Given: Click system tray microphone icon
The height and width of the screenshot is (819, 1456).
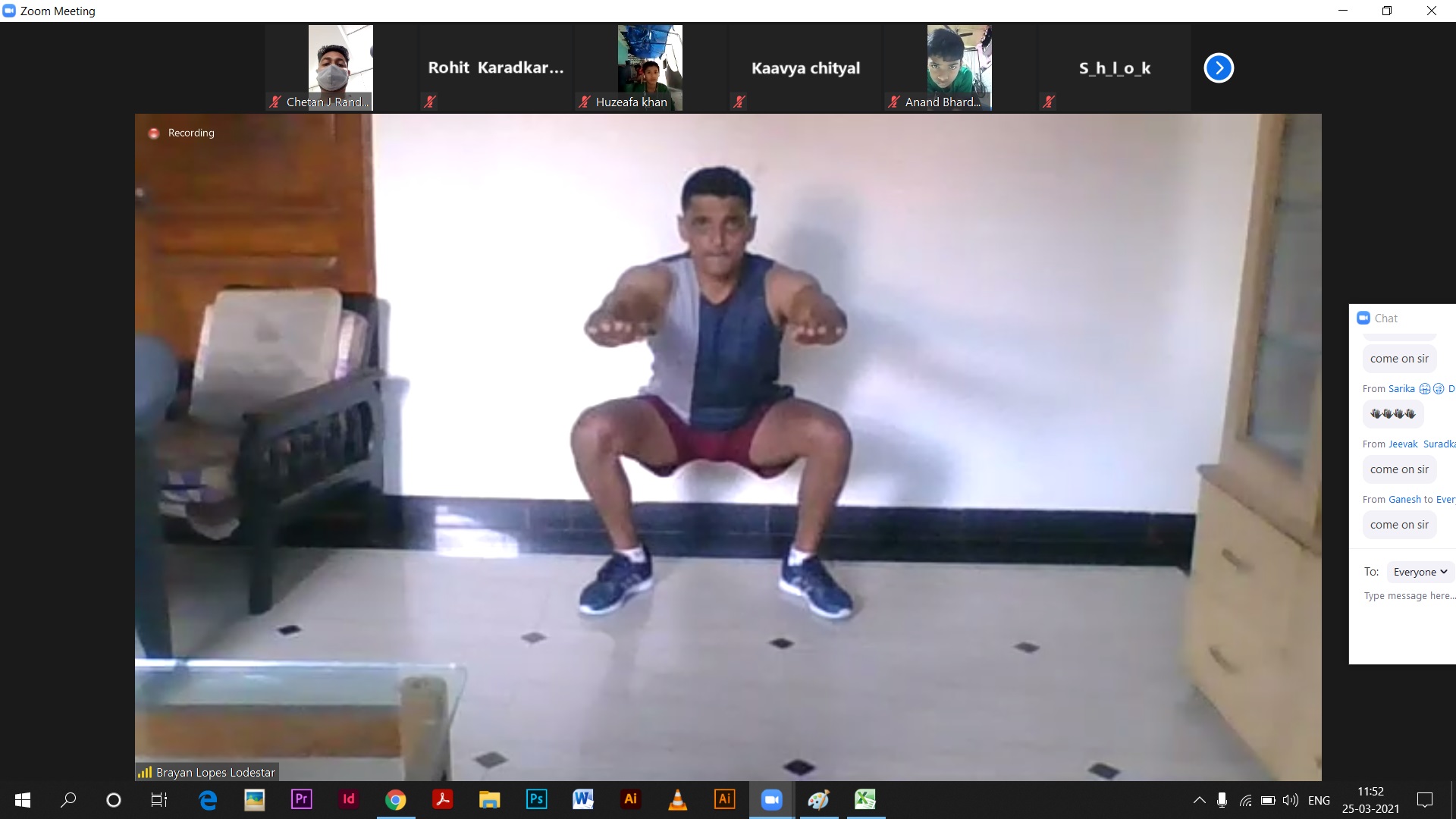Looking at the screenshot, I should 1222,800.
